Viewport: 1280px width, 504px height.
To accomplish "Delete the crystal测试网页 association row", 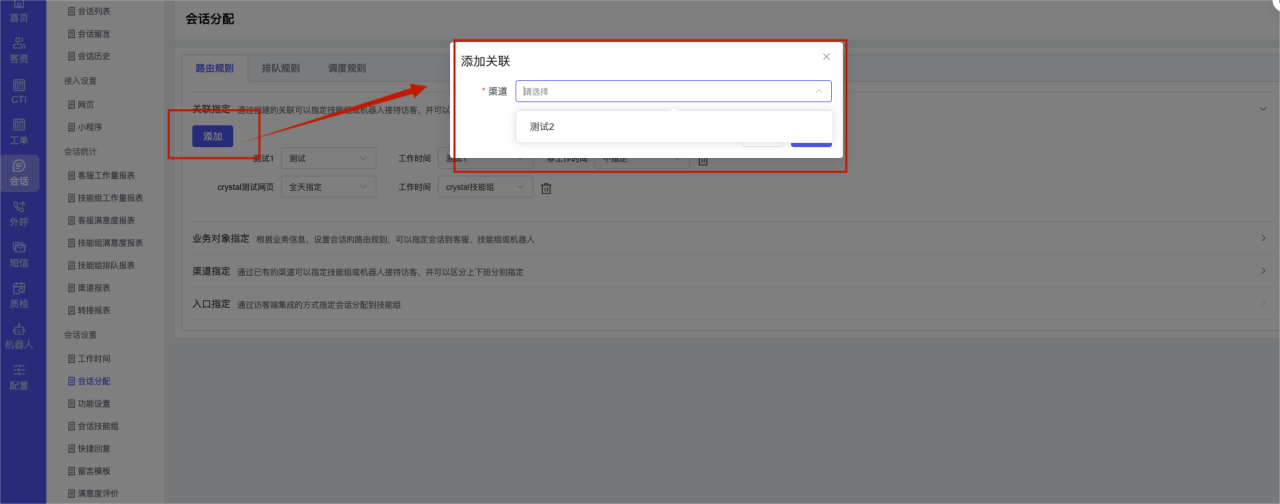I will pyautogui.click(x=546, y=188).
